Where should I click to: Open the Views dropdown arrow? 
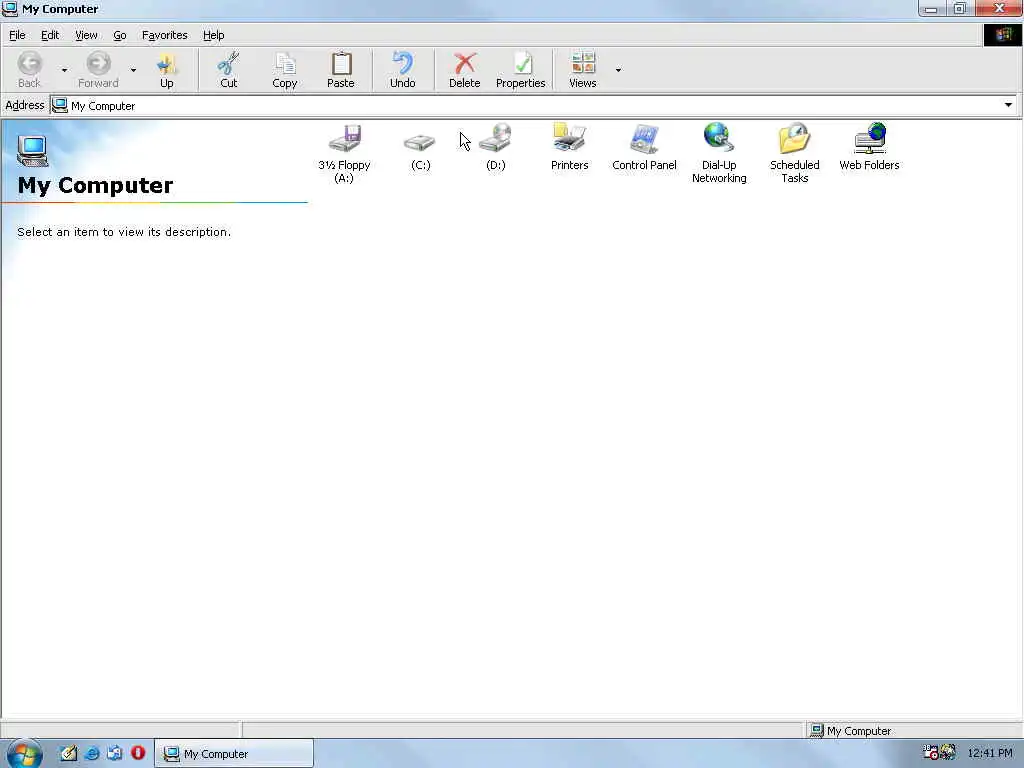(618, 70)
